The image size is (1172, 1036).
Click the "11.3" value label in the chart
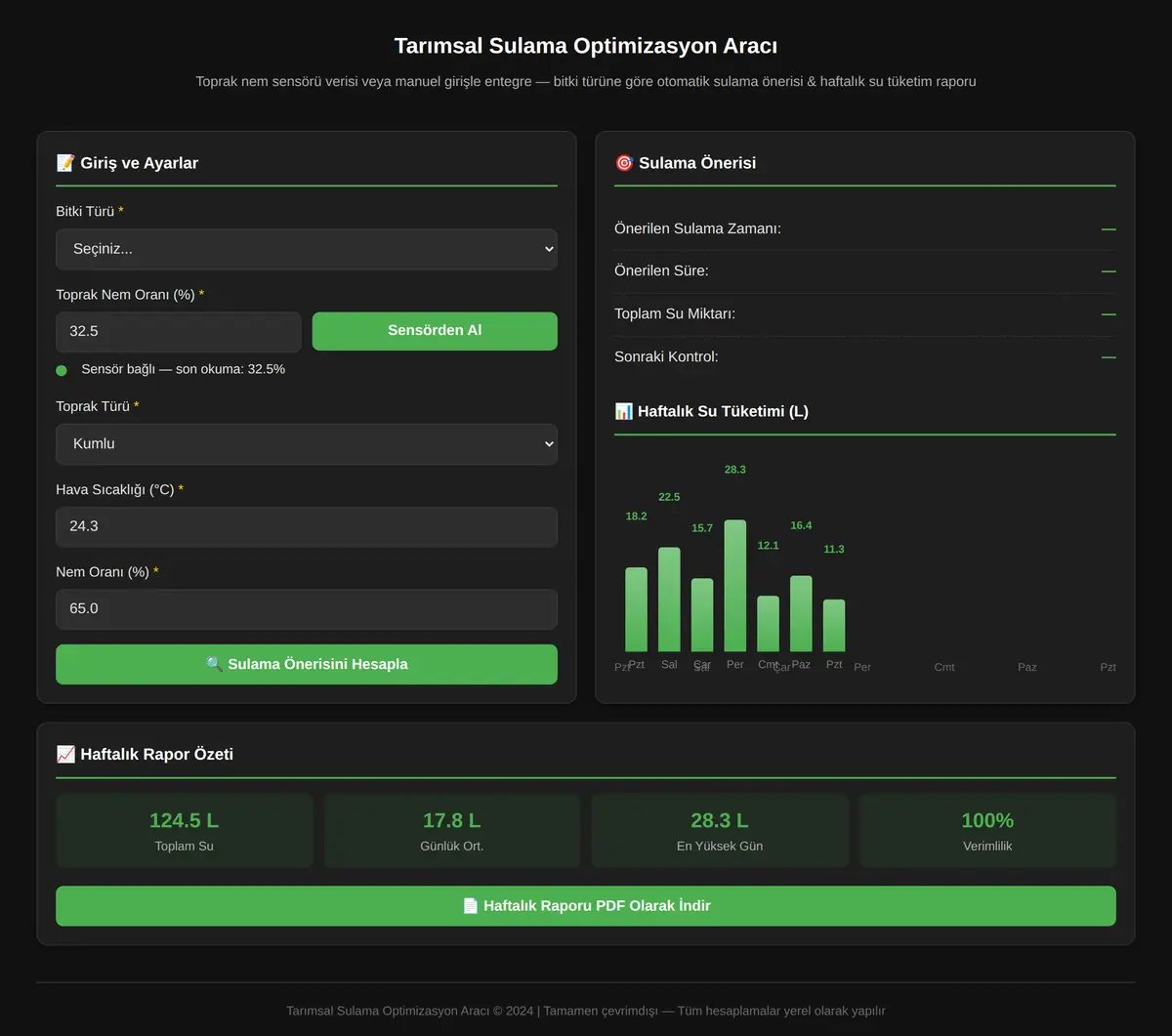834,550
